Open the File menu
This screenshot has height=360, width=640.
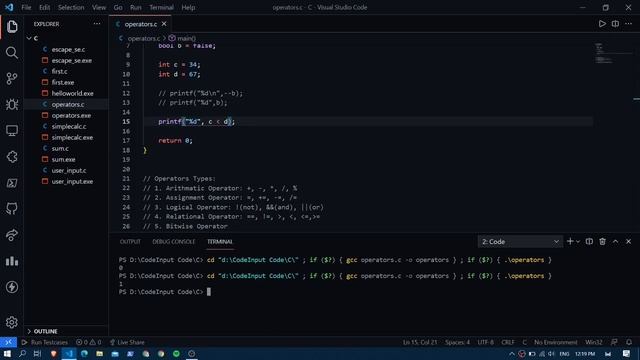(26, 7)
